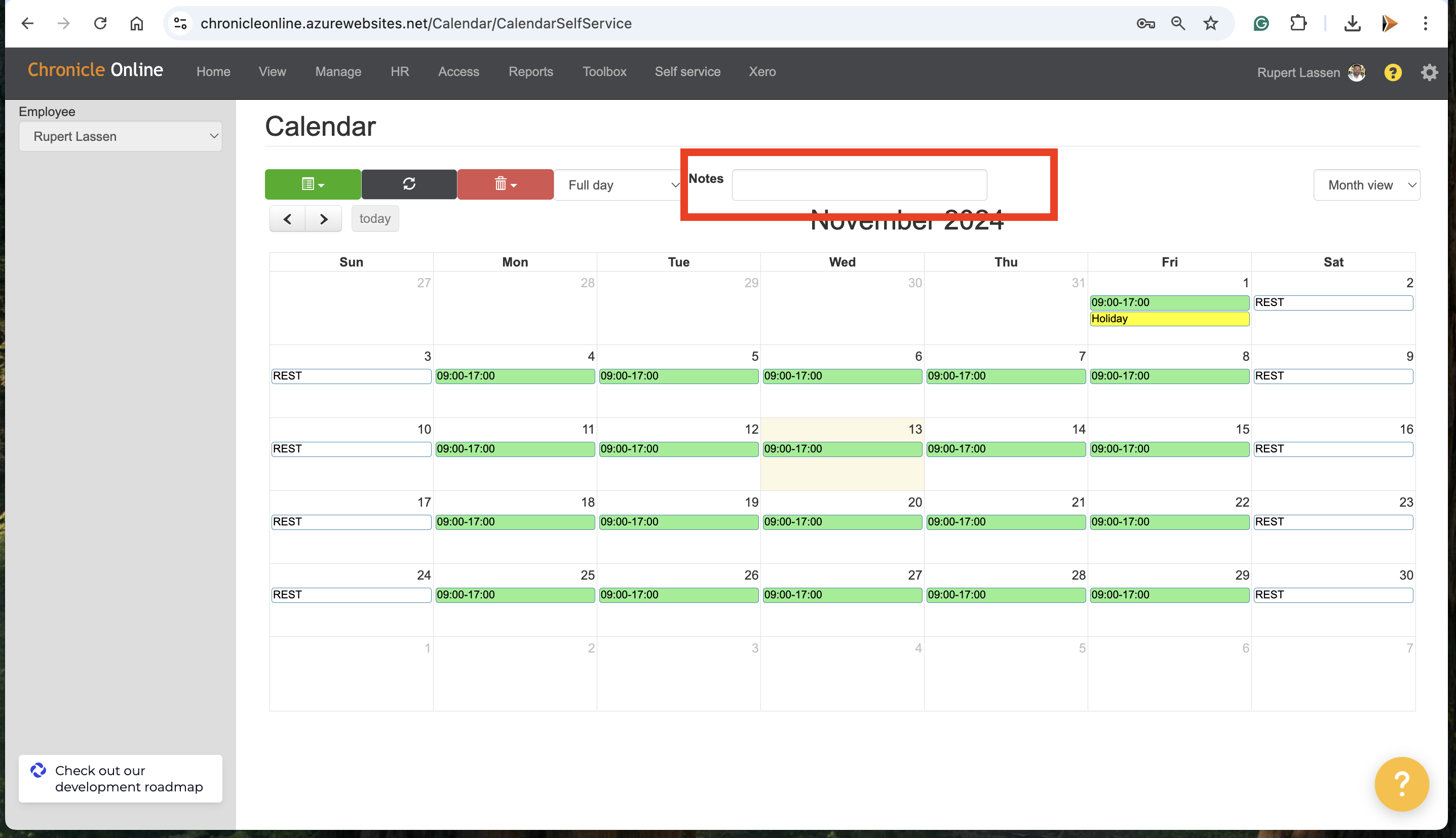Open the Self service menu
Screen dimensions: 1456x838
pos(687,71)
